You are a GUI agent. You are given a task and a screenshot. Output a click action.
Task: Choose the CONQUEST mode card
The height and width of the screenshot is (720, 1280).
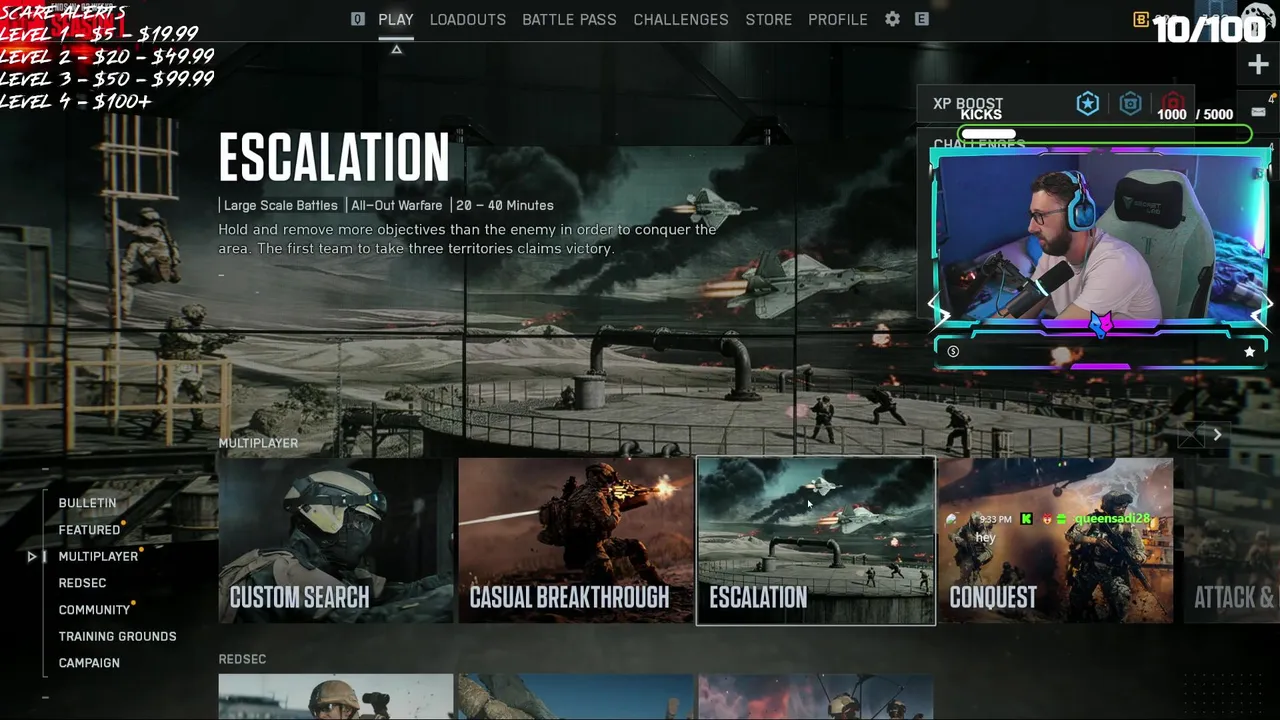pos(1056,541)
